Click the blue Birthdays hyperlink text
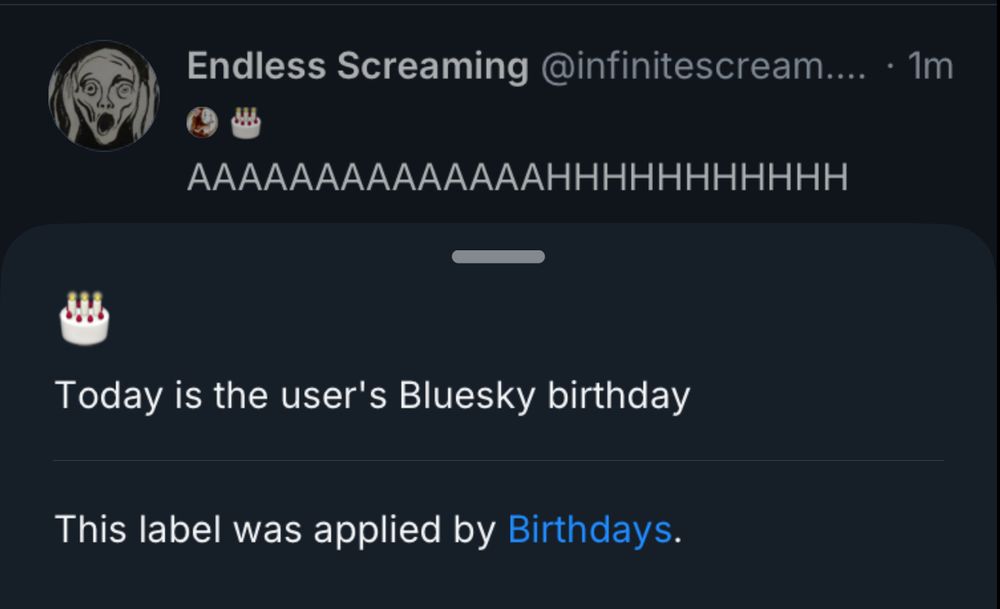The image size is (1000, 609). point(589,529)
